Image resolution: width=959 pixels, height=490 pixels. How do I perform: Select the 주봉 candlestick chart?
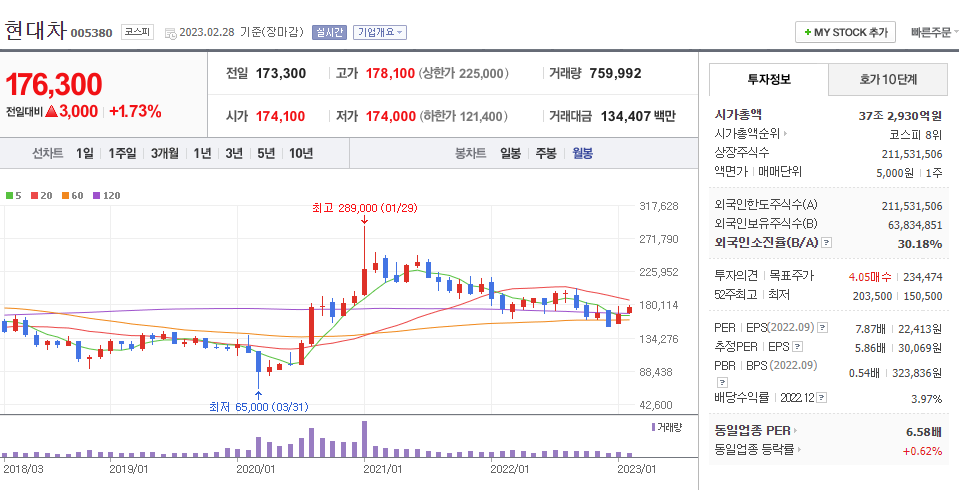tap(546, 154)
